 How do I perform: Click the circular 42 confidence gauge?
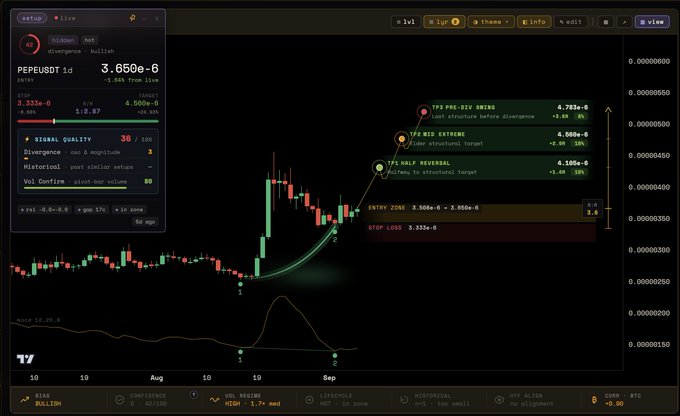coord(29,44)
